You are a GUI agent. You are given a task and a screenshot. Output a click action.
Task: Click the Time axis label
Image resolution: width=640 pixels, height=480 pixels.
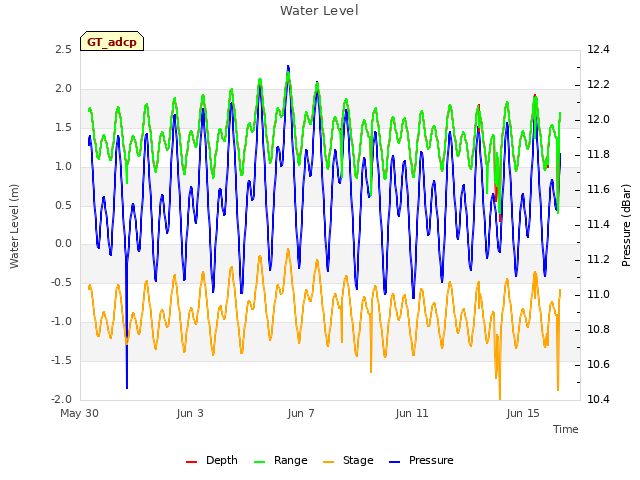[x=566, y=429]
